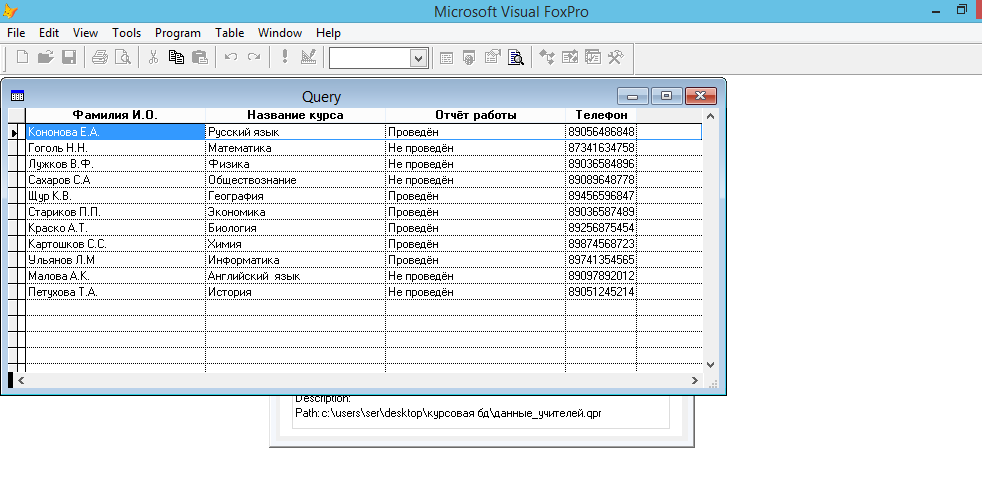The width and height of the screenshot is (982, 490).
Task: Open the View menu
Action: (85, 33)
